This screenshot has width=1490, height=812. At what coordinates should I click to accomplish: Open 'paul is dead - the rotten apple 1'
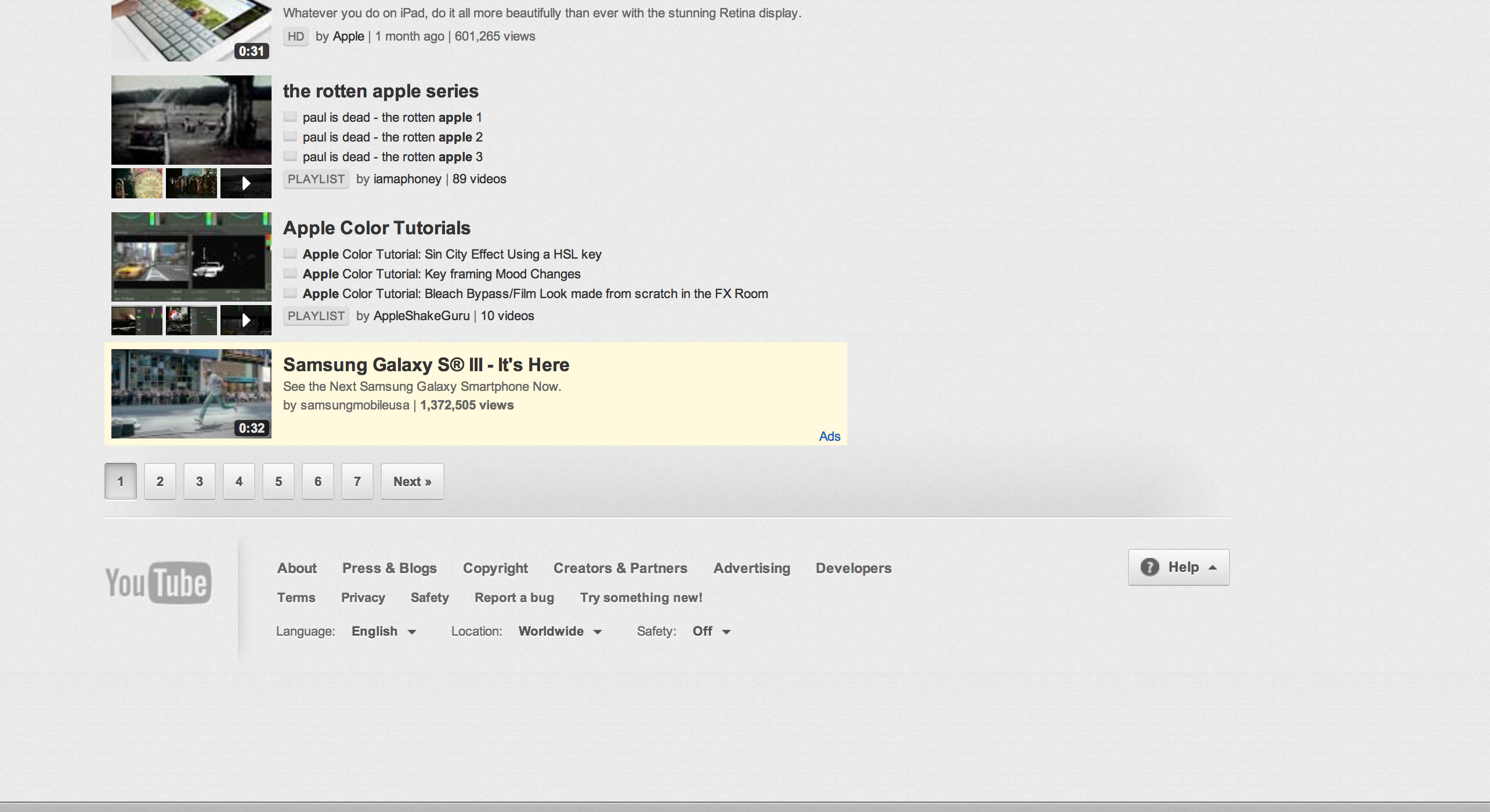pos(392,117)
